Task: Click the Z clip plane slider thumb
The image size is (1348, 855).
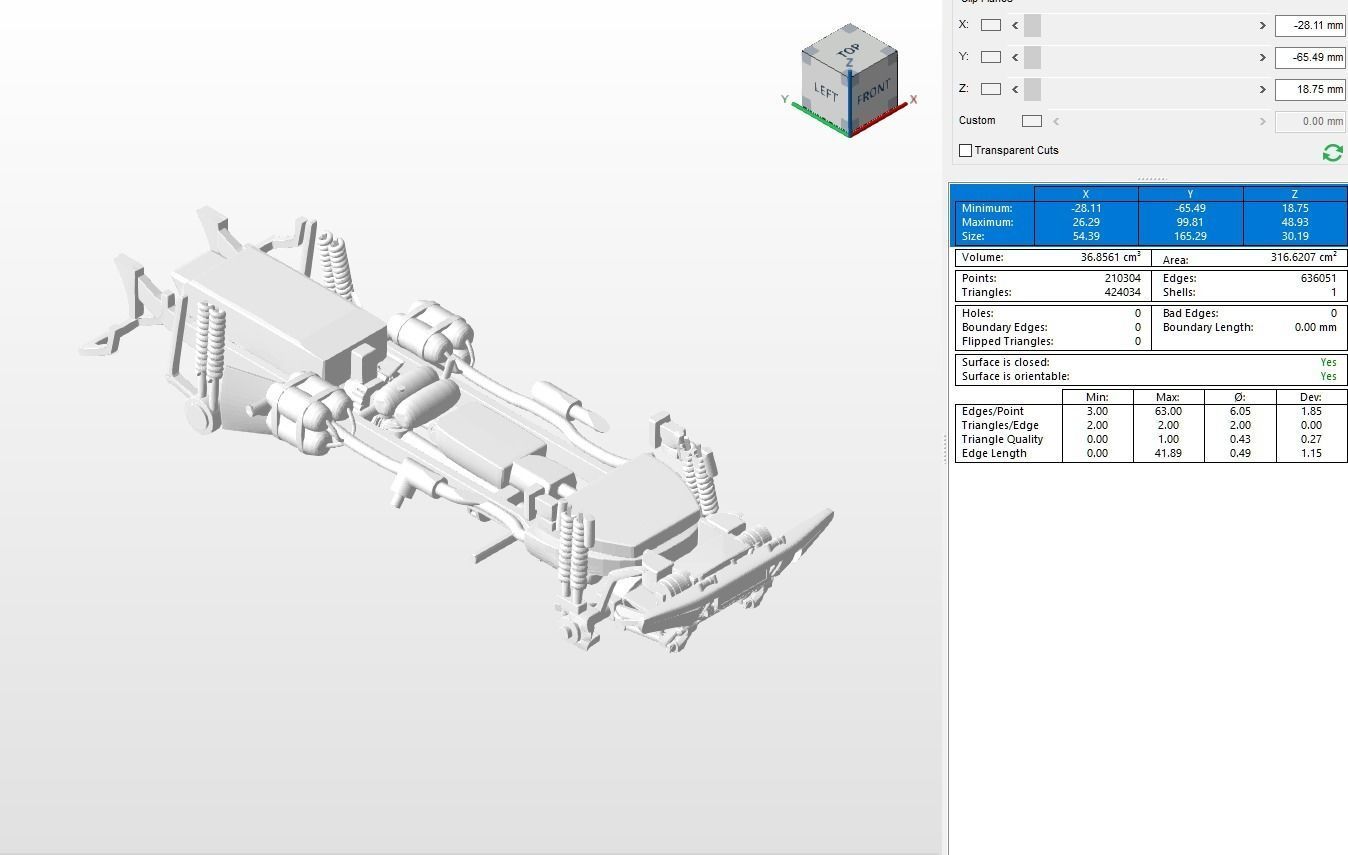Action: pos(1032,89)
